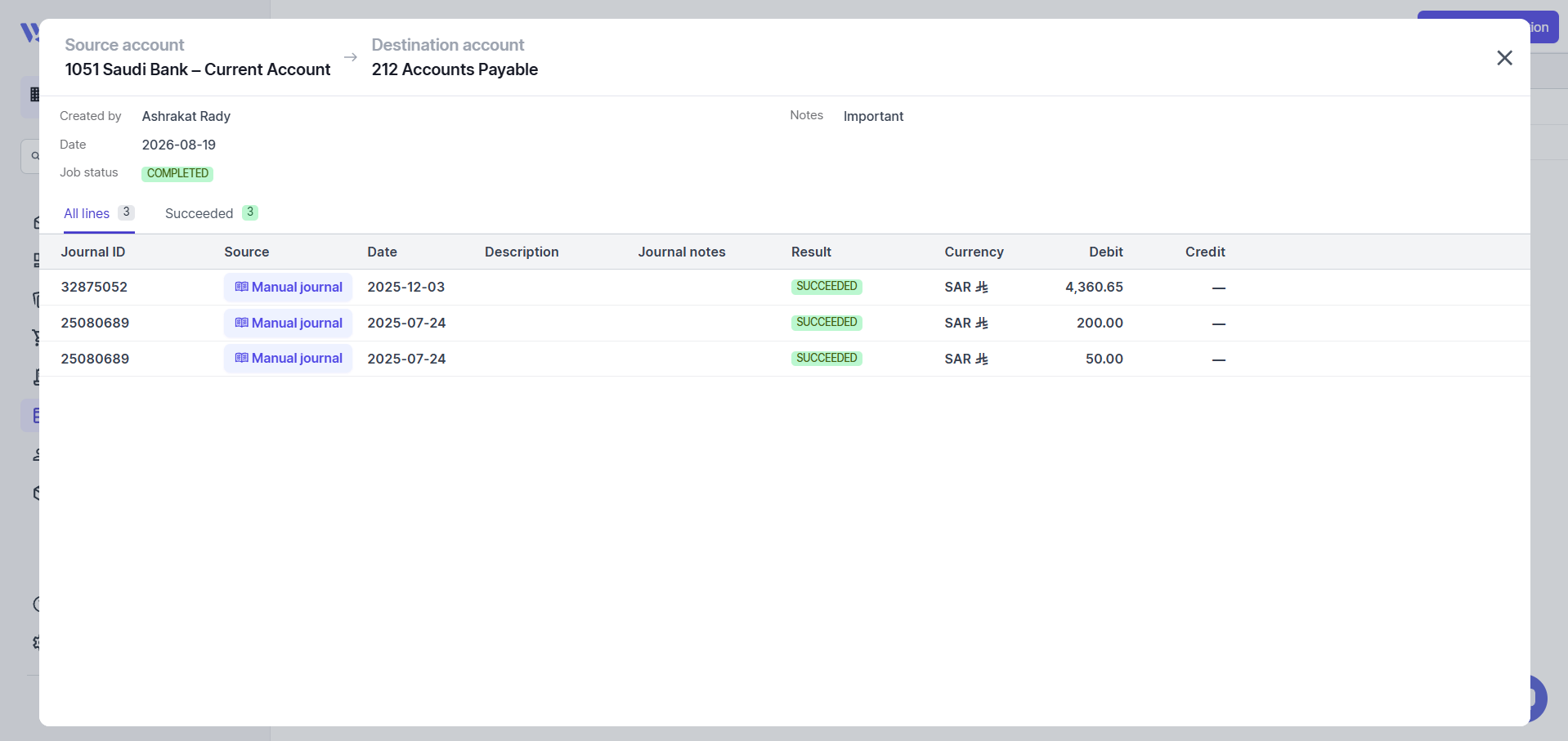The image size is (1568, 741).
Task: Click the book icon in first Manual journal
Action: coord(241,287)
